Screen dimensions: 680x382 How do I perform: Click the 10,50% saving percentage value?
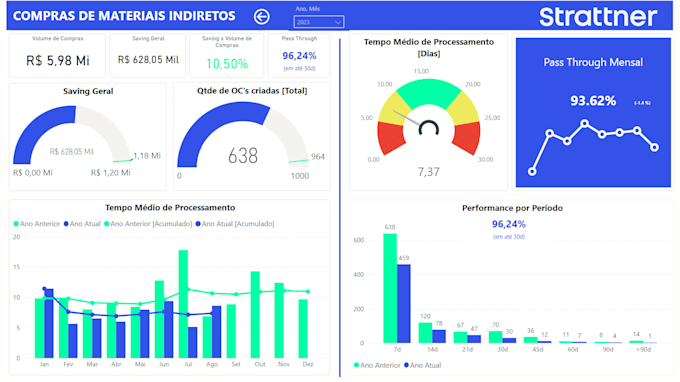[x=227, y=64]
